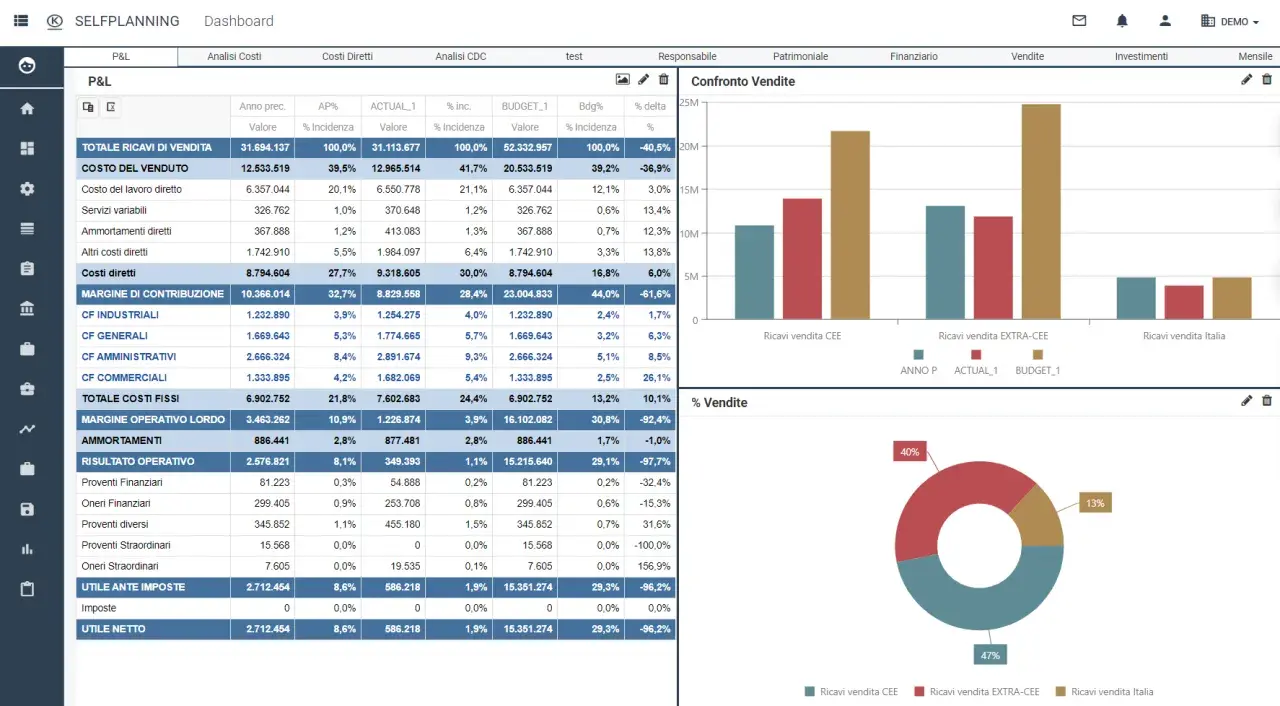Toggle ACTUAL_1 legend in bar chart
The height and width of the screenshot is (706, 1280).
point(976,362)
